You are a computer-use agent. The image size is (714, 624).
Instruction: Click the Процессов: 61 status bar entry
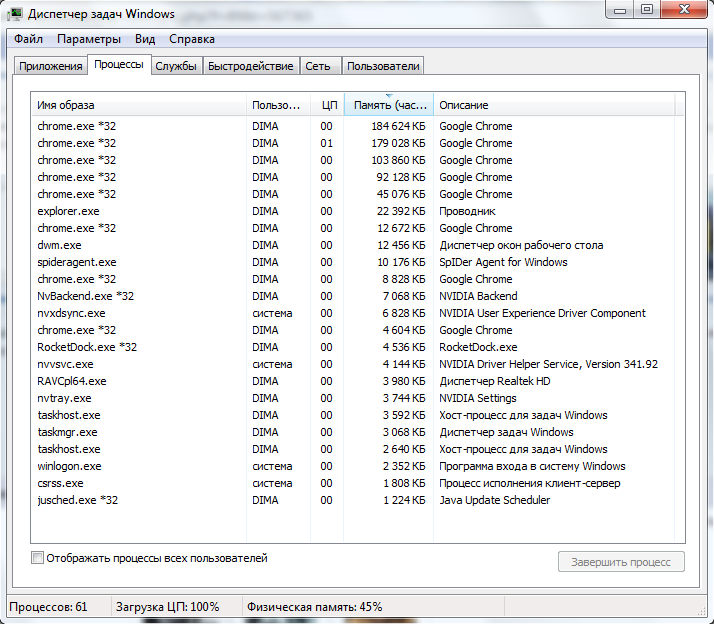[48, 607]
